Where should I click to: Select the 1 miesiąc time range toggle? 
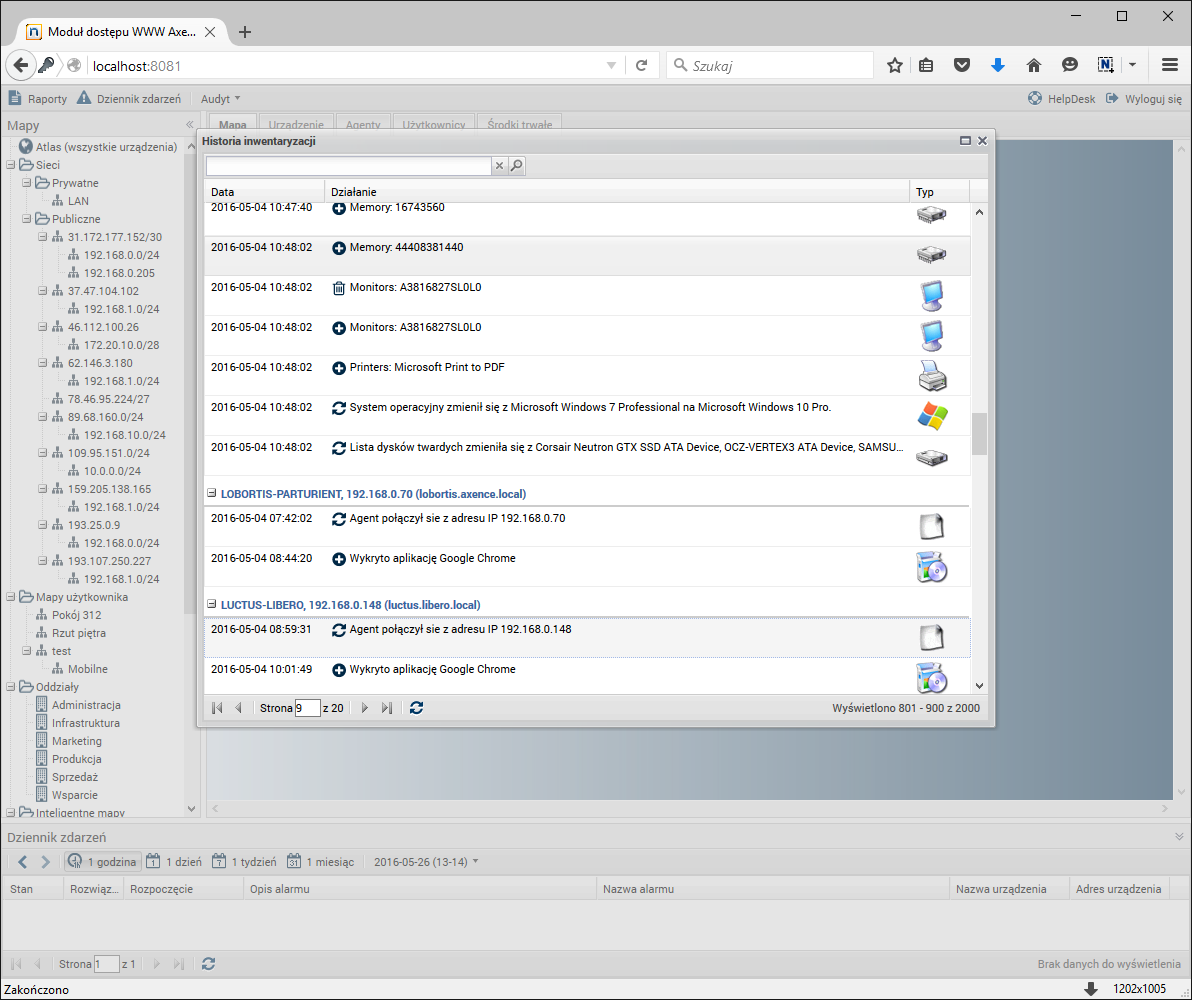(x=320, y=862)
